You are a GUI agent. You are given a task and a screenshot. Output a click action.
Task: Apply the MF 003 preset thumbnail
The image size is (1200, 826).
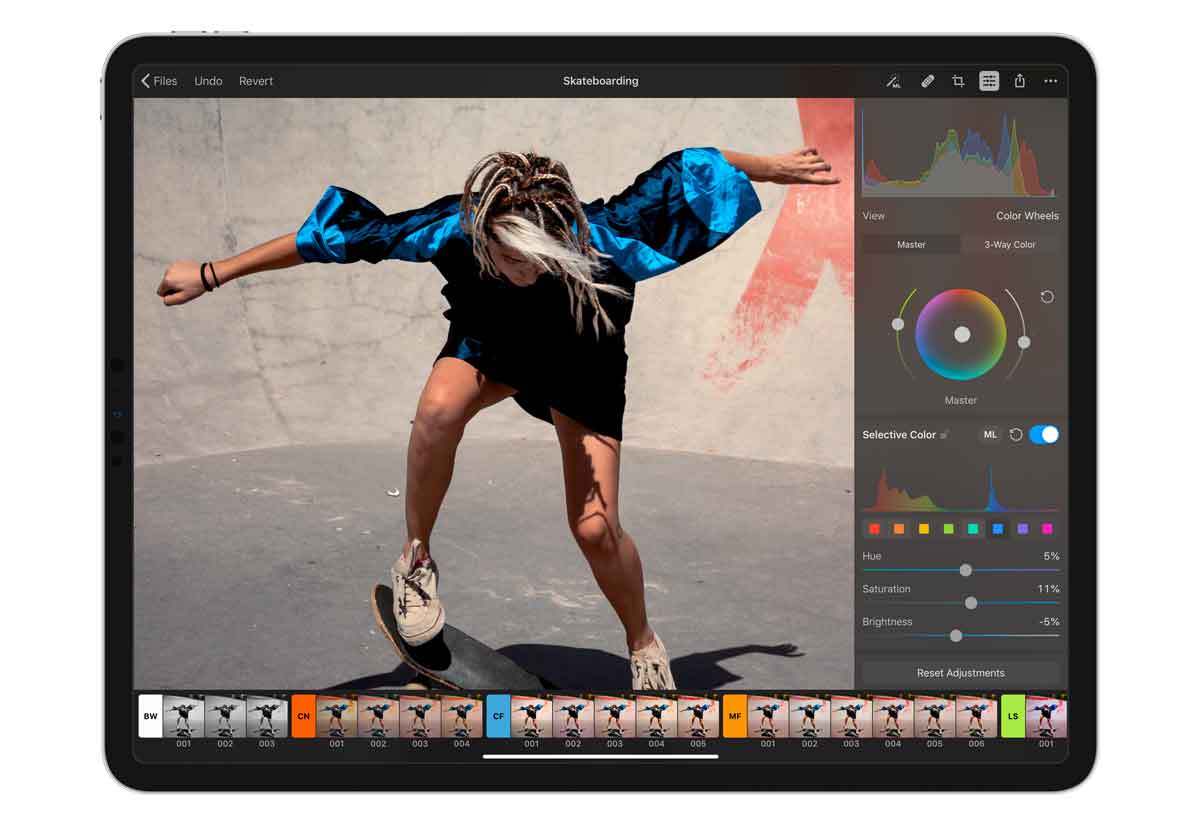tap(851, 716)
